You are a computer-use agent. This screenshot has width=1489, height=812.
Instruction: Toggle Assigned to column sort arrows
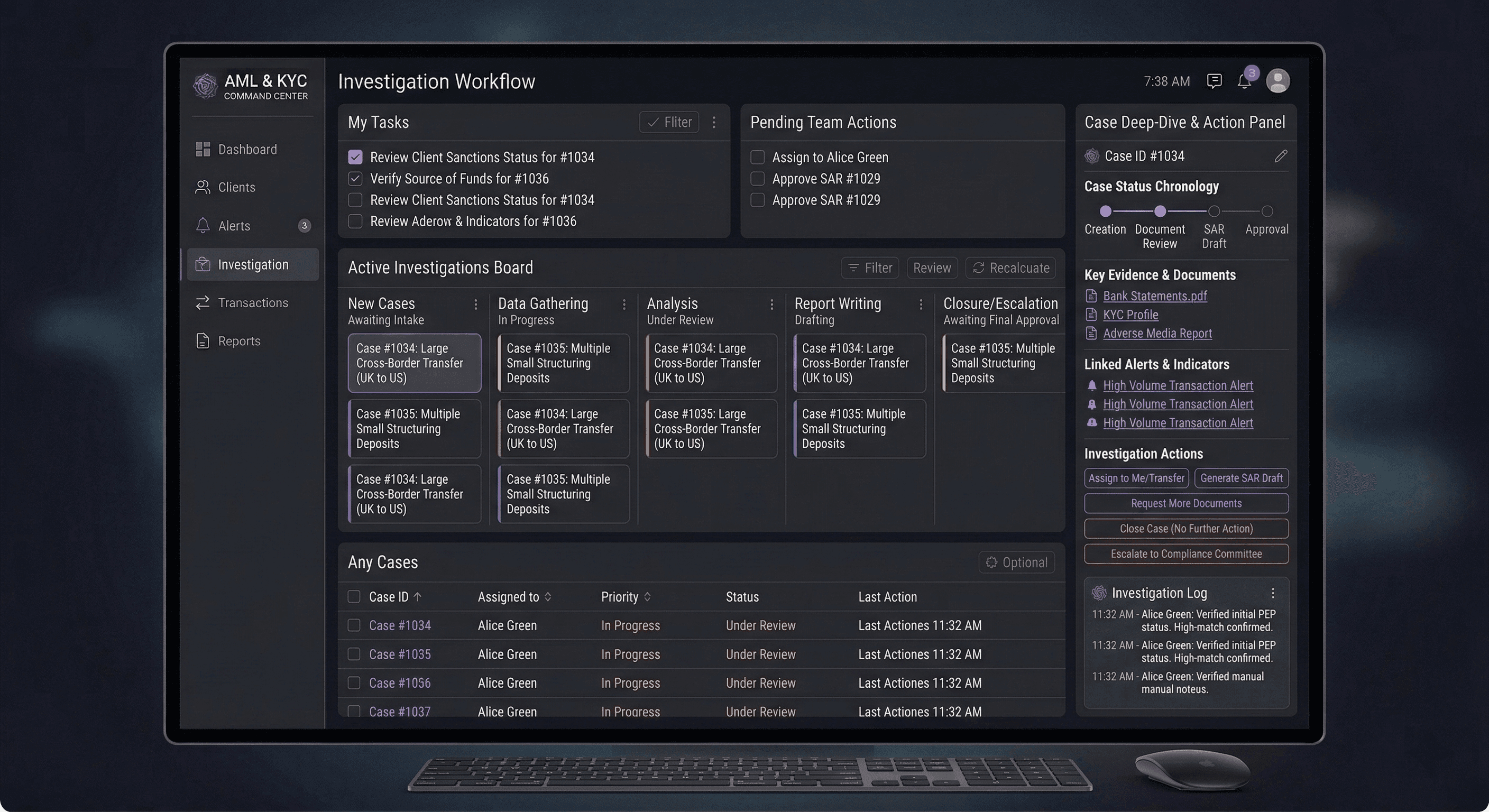(x=548, y=597)
